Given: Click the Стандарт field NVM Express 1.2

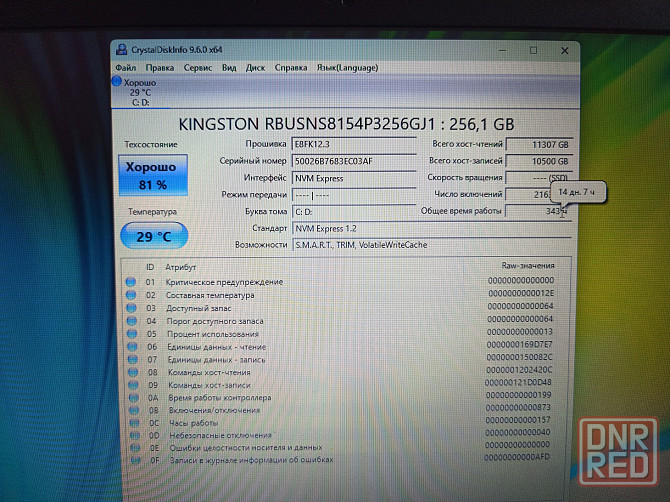Looking at the screenshot, I should click(x=432, y=229).
